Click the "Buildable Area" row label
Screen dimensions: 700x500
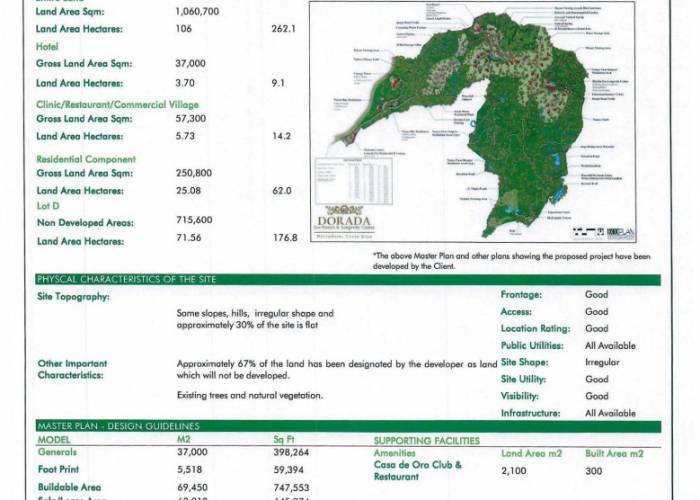[69, 488]
